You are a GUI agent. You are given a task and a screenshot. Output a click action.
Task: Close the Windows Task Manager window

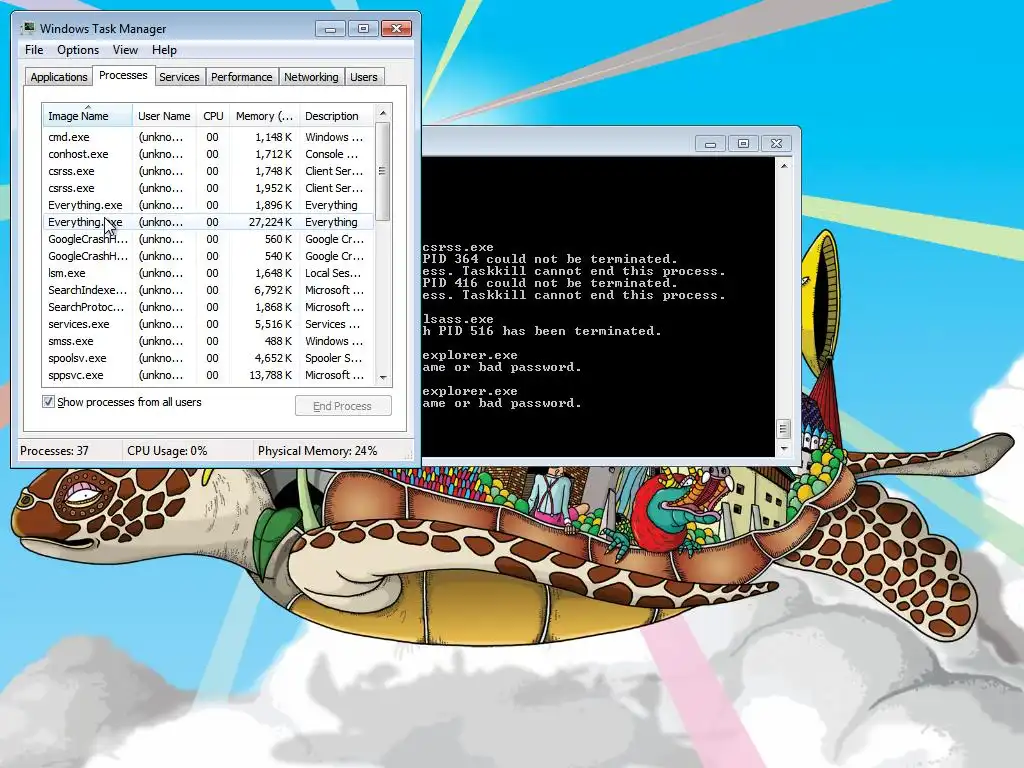pyautogui.click(x=396, y=29)
